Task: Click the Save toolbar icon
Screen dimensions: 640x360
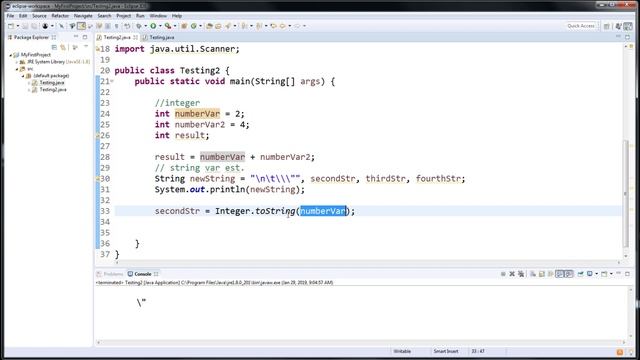Action: 25,26
